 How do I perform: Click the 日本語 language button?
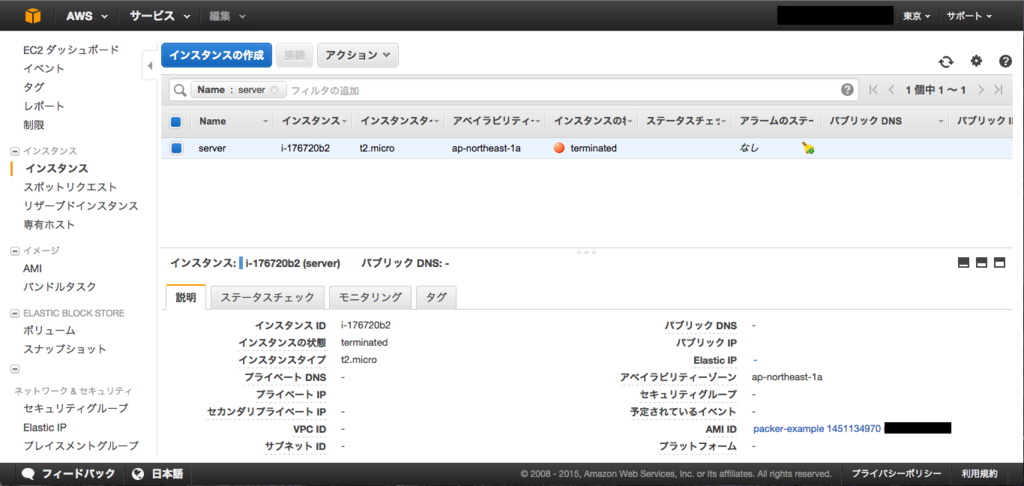tap(157, 474)
